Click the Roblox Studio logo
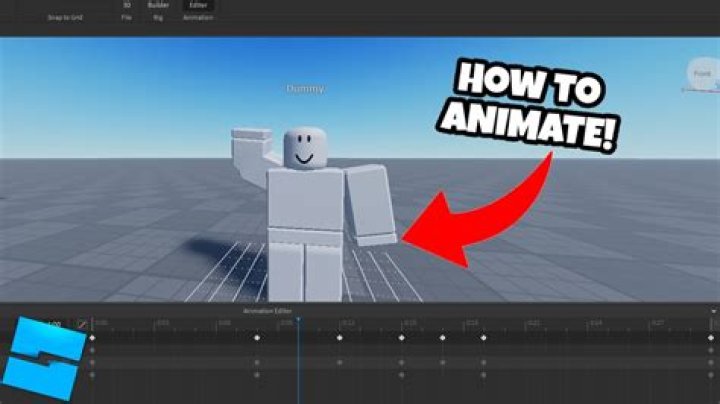Viewport: 720px width, 404px height. click(x=41, y=363)
